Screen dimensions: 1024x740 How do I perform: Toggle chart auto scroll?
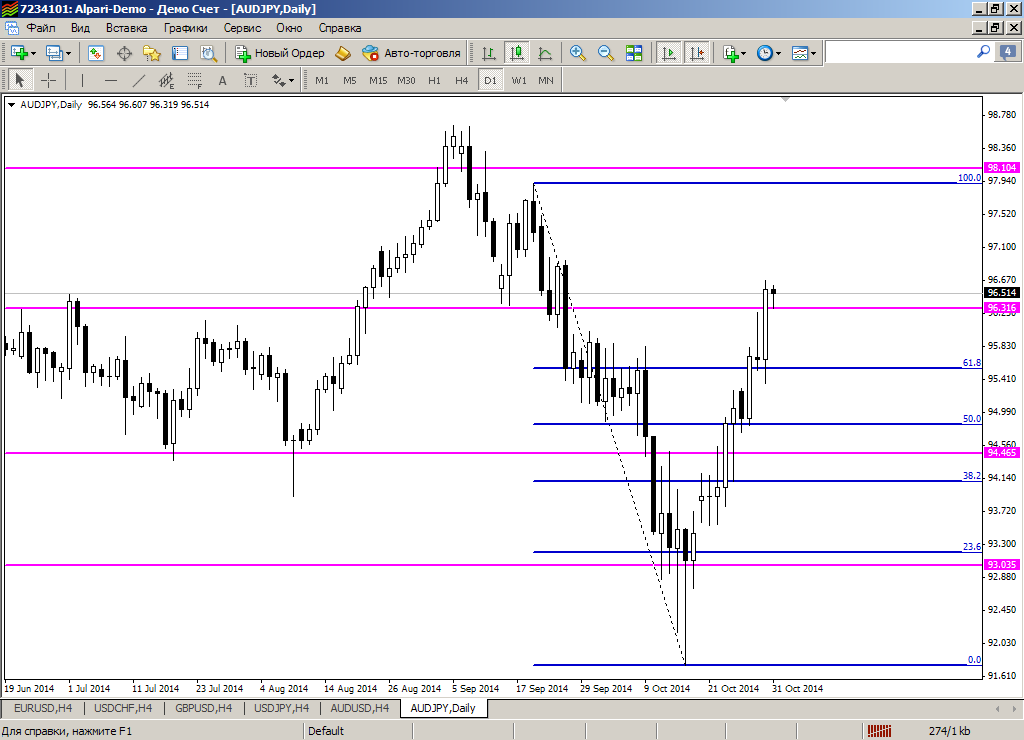[x=669, y=53]
